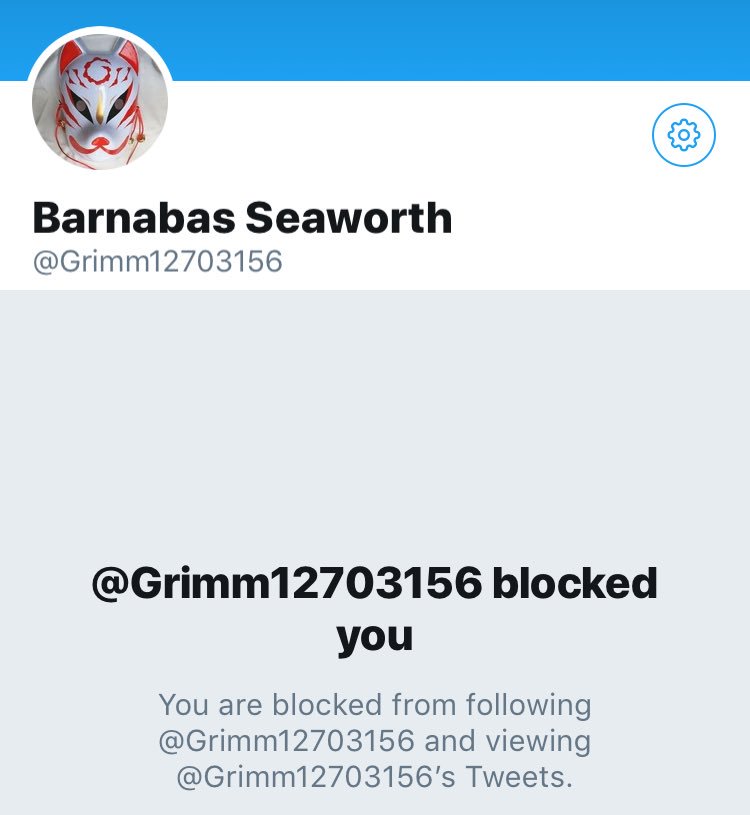
Task: Open the @Grimm12703156's mention before 'Tweets.'
Action: 317,777
